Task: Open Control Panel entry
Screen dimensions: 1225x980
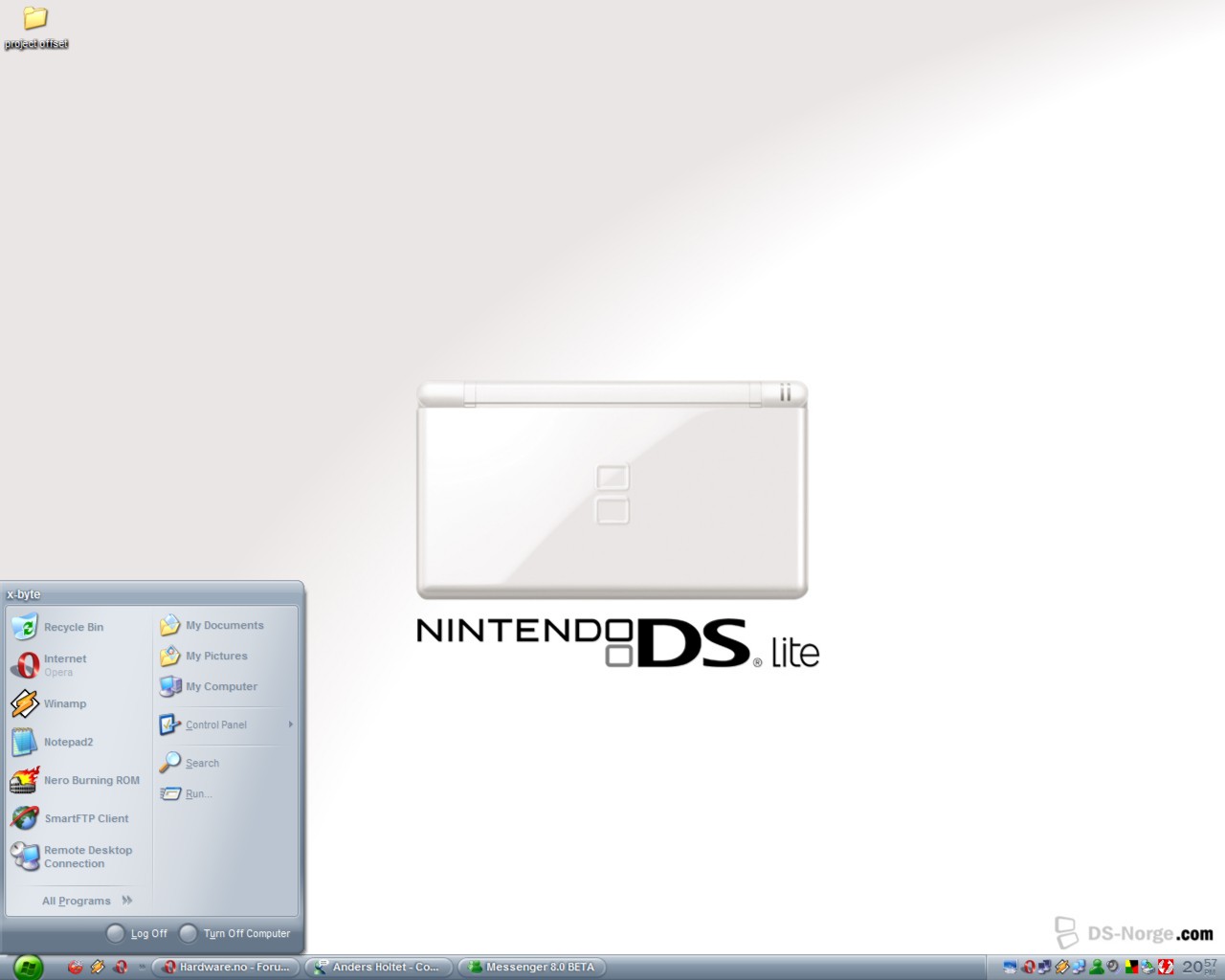Action: [x=226, y=724]
